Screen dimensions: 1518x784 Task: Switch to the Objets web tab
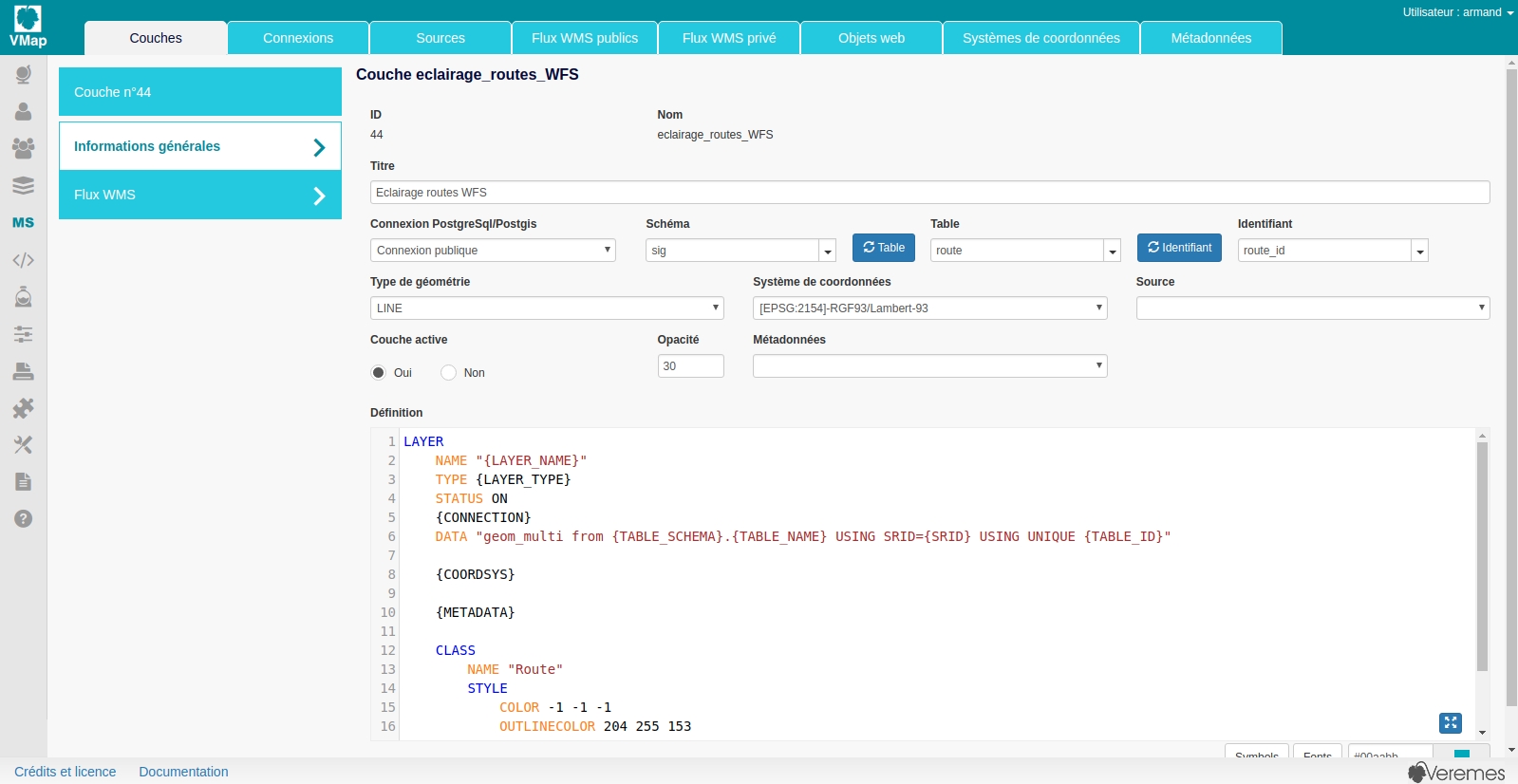pos(871,38)
